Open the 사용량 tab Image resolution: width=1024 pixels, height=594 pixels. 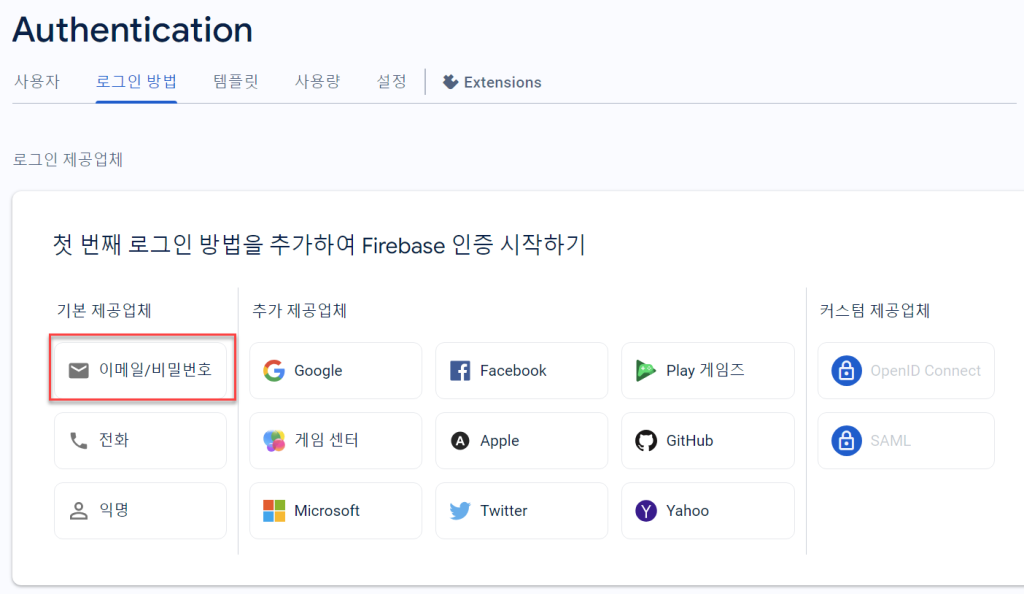[x=317, y=82]
